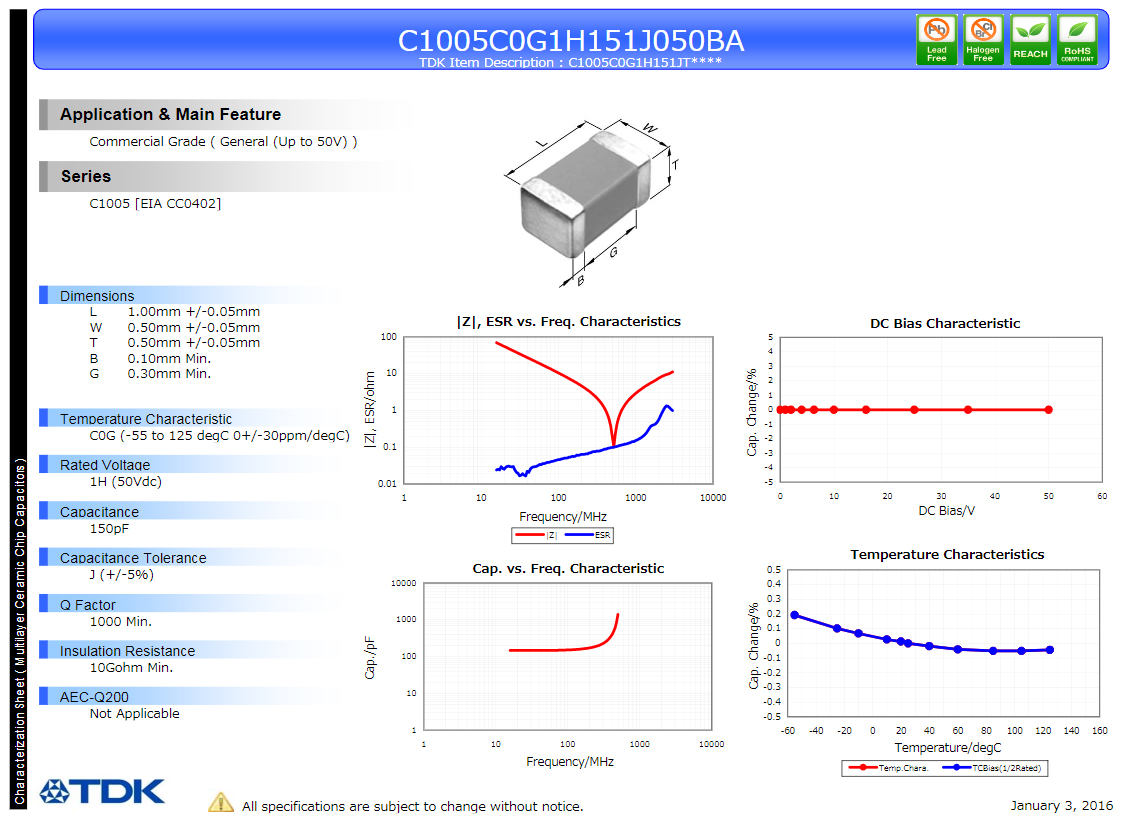Click the Capacitance section heading above 150pF
Viewport: 1139px width, 825px height.
pos(100,511)
